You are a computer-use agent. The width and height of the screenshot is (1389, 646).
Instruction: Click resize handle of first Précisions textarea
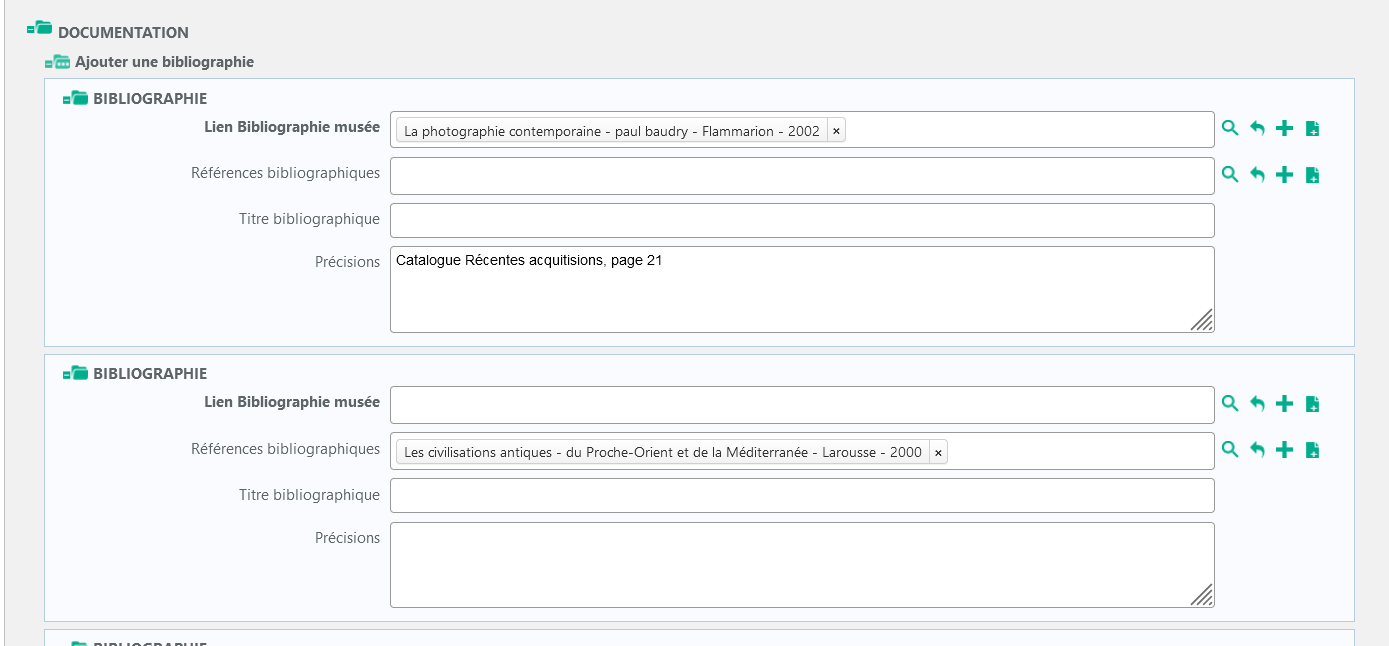pos(1202,319)
